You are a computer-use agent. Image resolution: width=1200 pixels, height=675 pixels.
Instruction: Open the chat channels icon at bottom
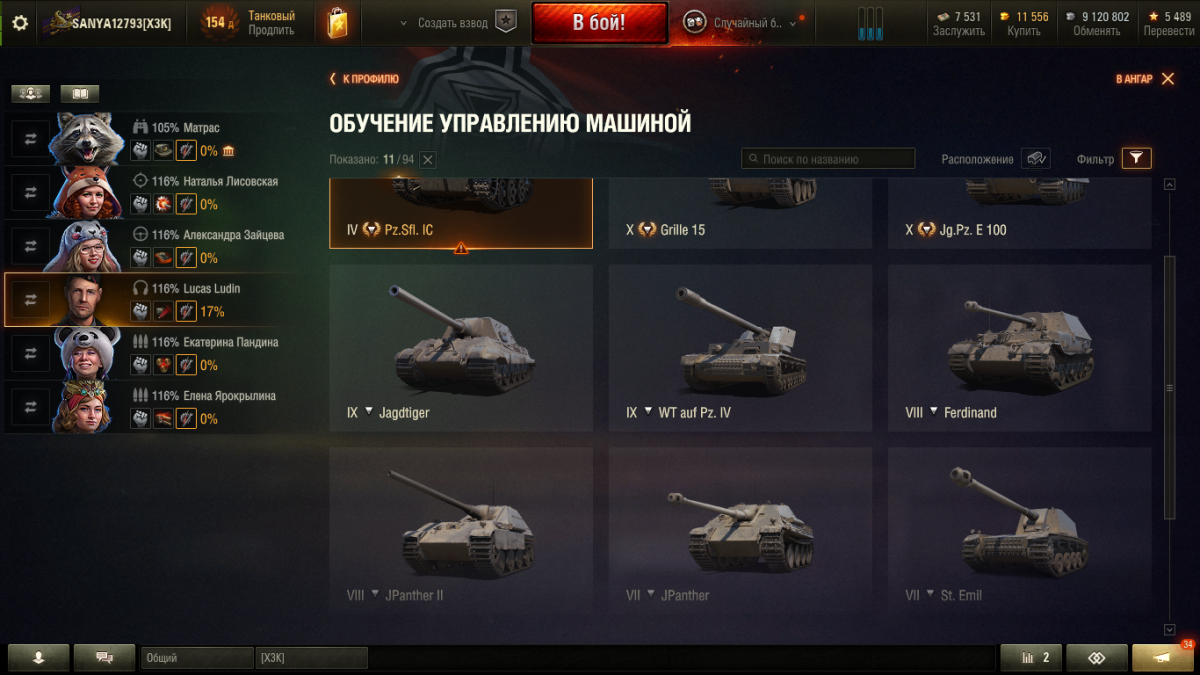pos(104,658)
